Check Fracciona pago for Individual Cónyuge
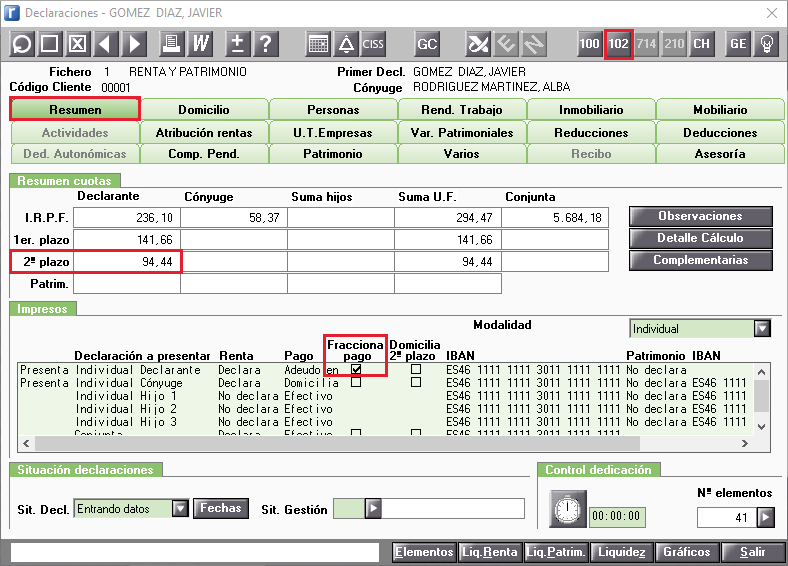Screen dimensions: 788x566 tap(356, 383)
